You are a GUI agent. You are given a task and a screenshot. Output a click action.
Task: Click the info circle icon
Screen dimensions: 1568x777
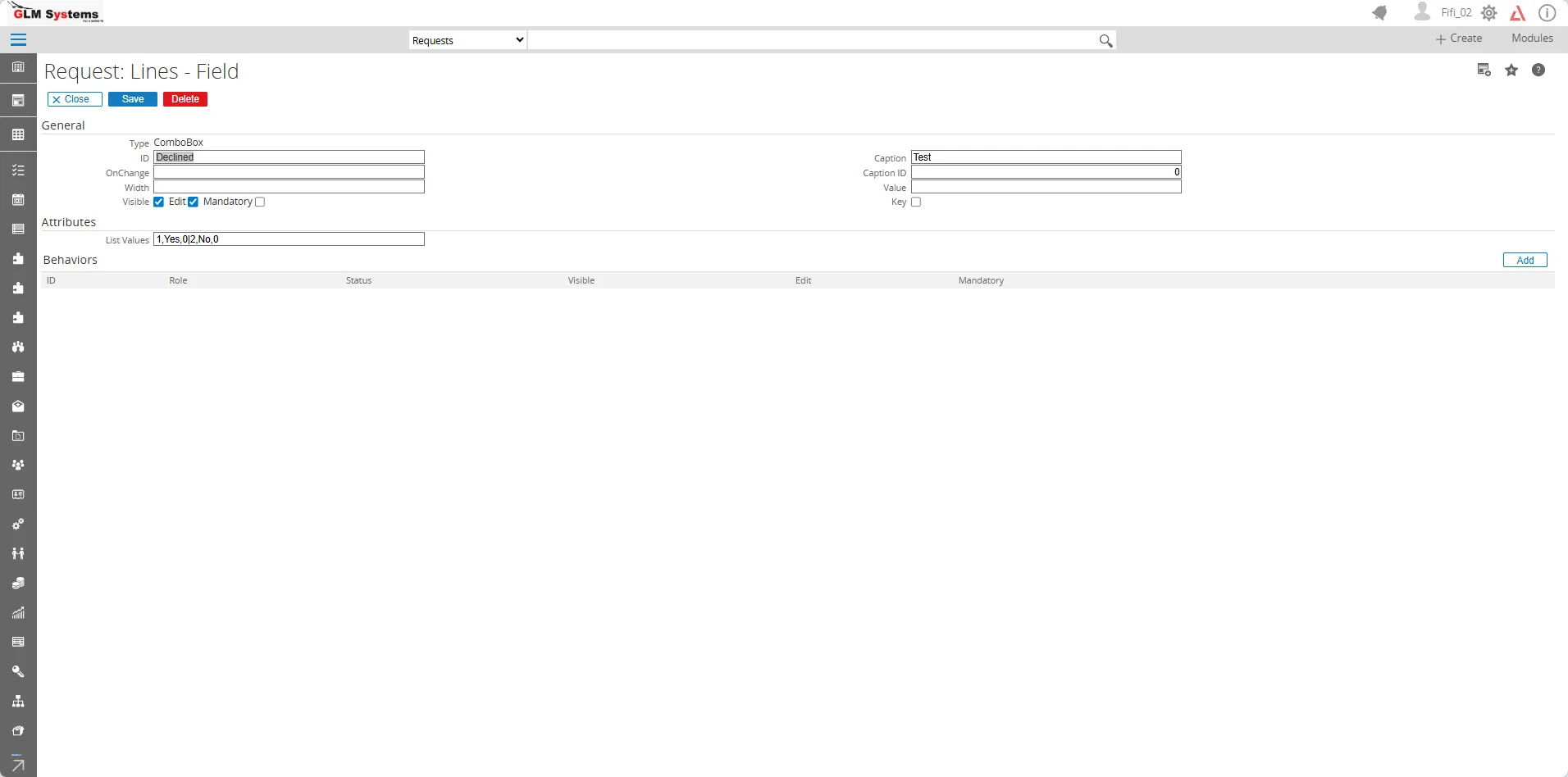(x=1547, y=13)
